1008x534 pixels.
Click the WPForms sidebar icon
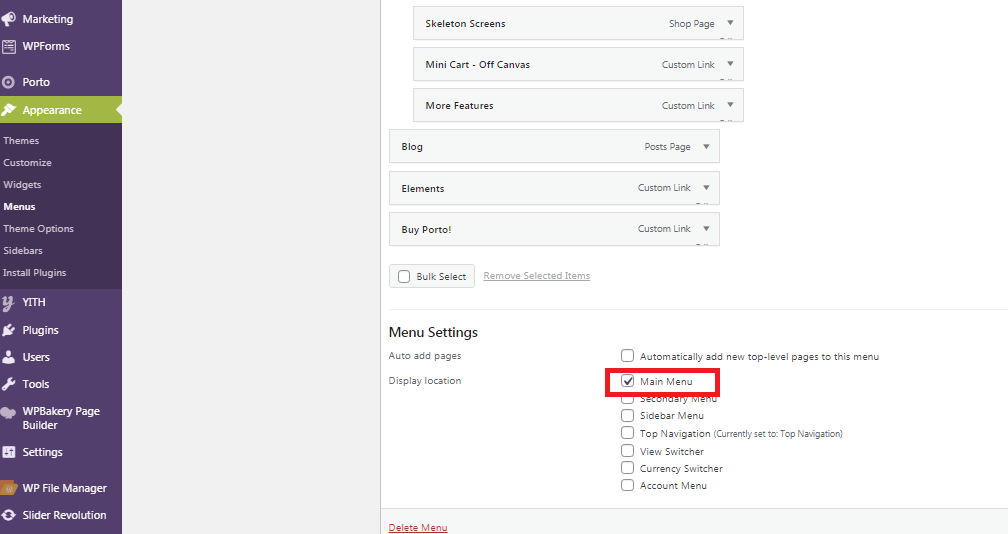coord(8,46)
